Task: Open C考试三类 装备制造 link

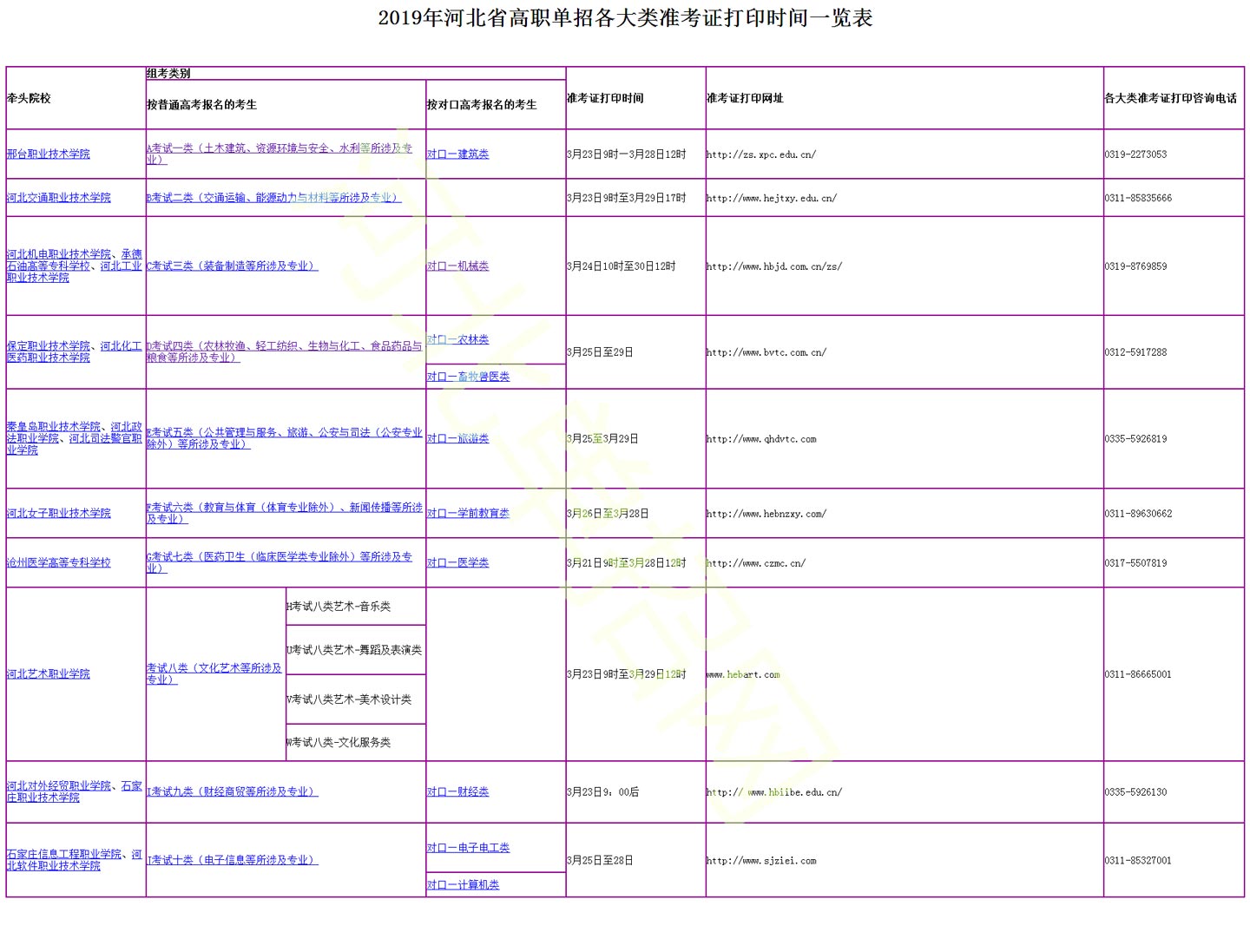Action: [x=233, y=266]
